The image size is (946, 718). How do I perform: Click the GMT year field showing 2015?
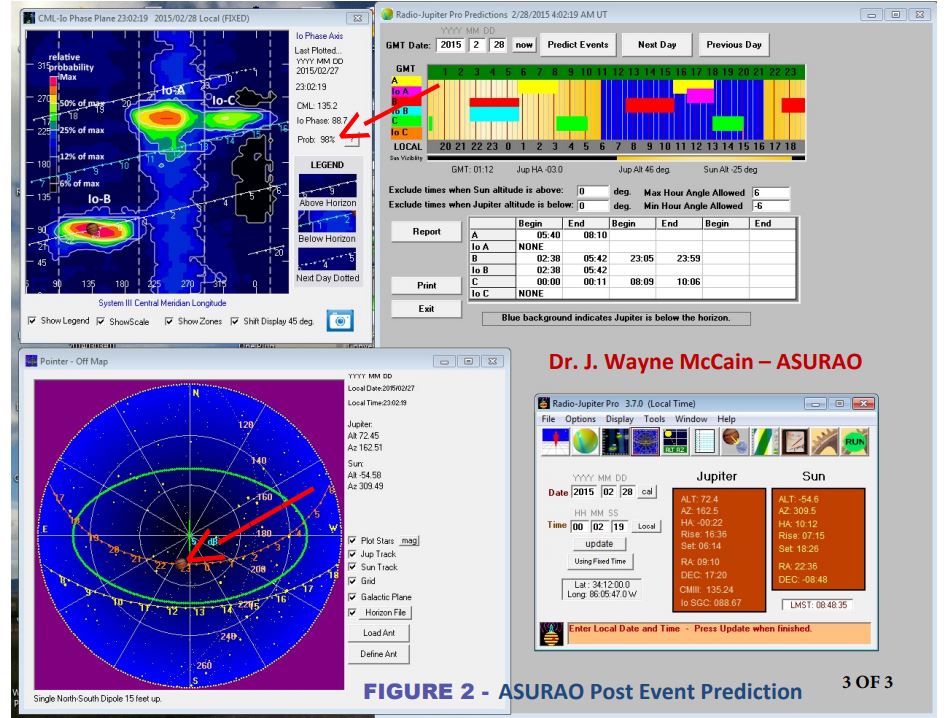(x=451, y=45)
